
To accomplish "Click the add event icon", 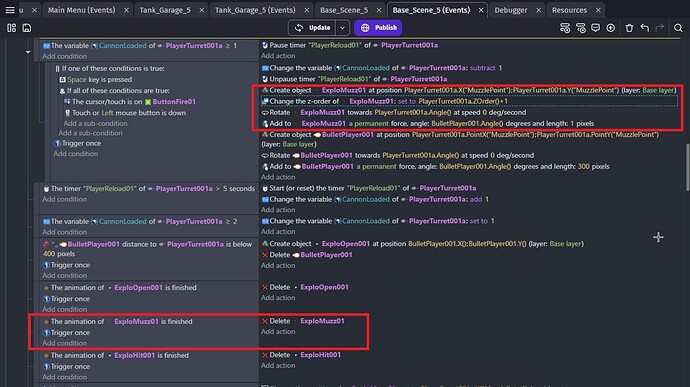I will click(x=565, y=28).
